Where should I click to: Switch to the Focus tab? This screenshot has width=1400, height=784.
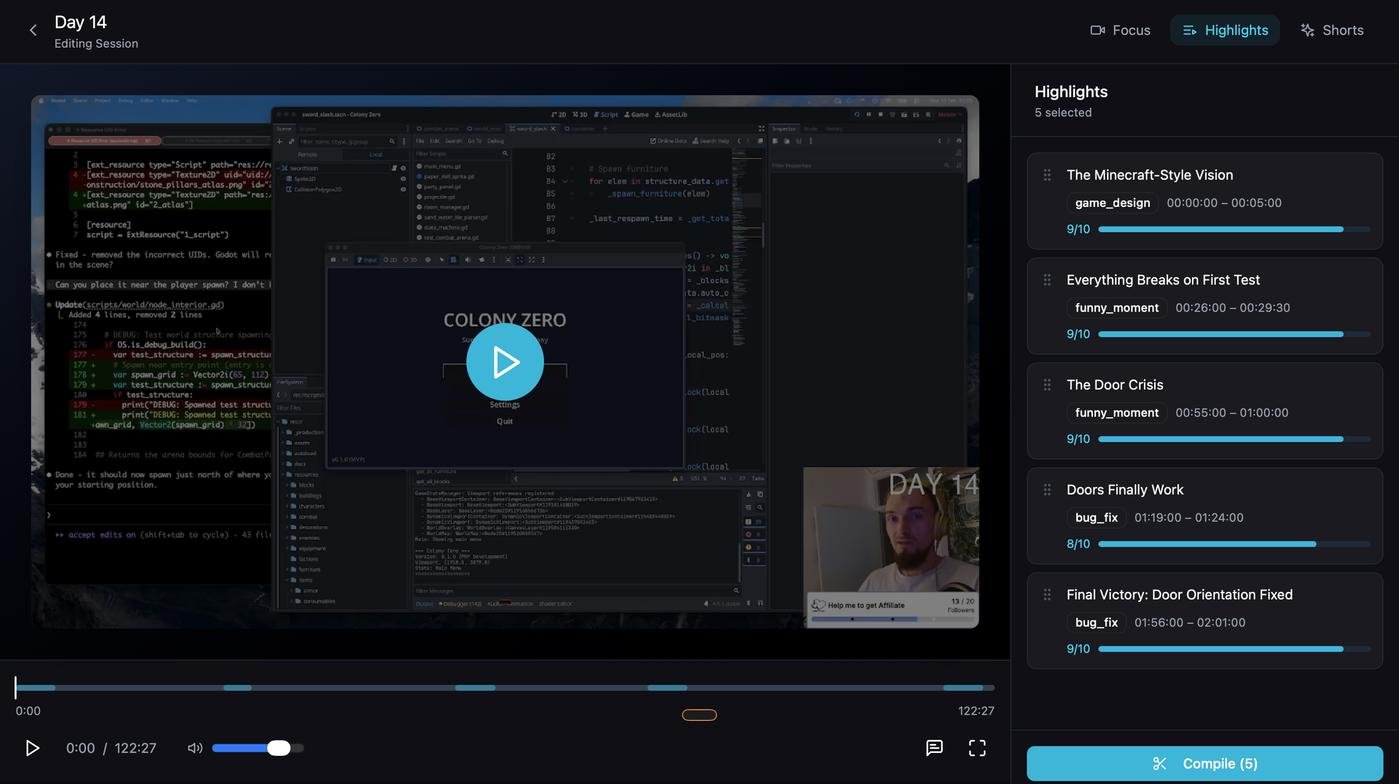click(1120, 30)
